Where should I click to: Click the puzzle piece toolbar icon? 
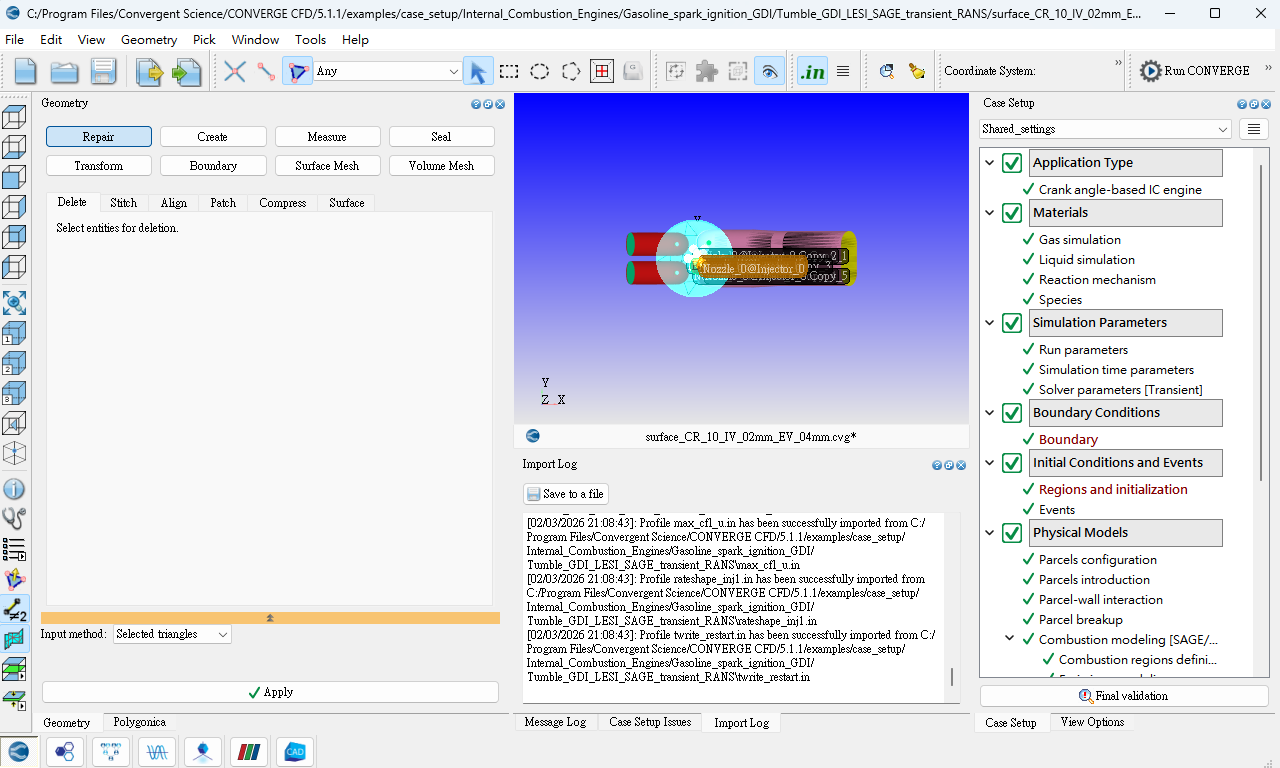click(x=706, y=71)
